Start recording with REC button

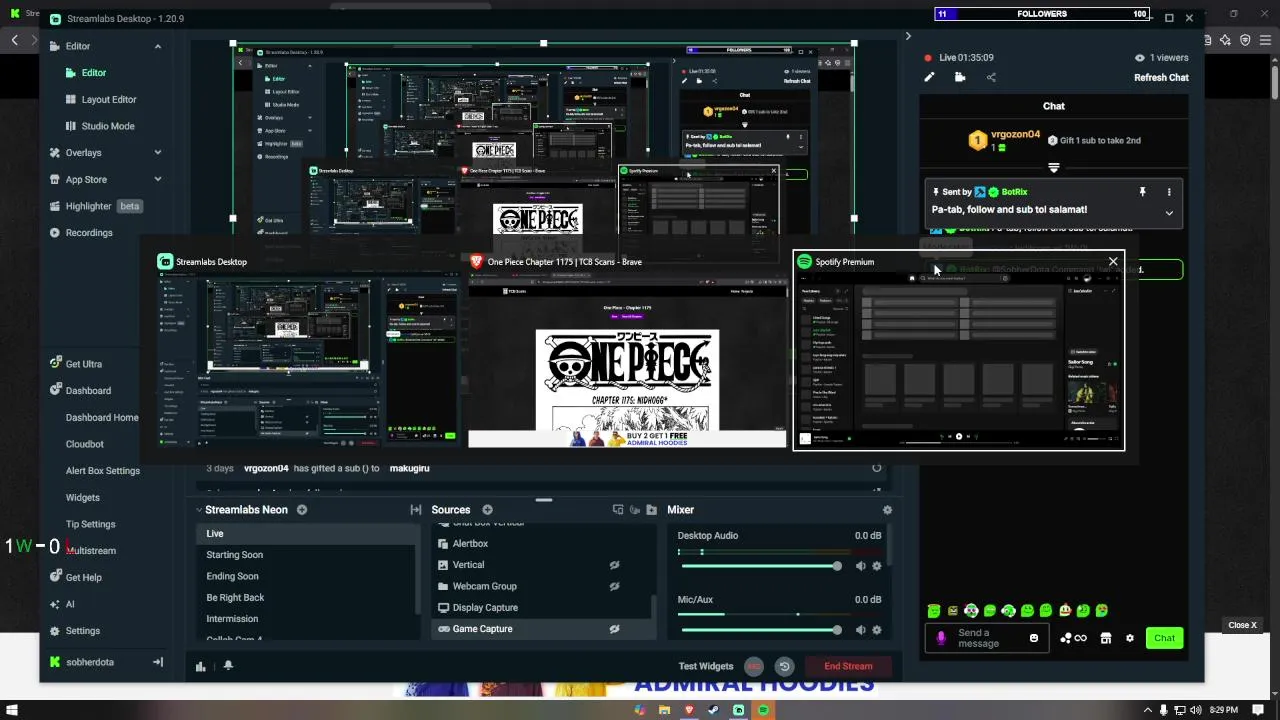coord(754,666)
